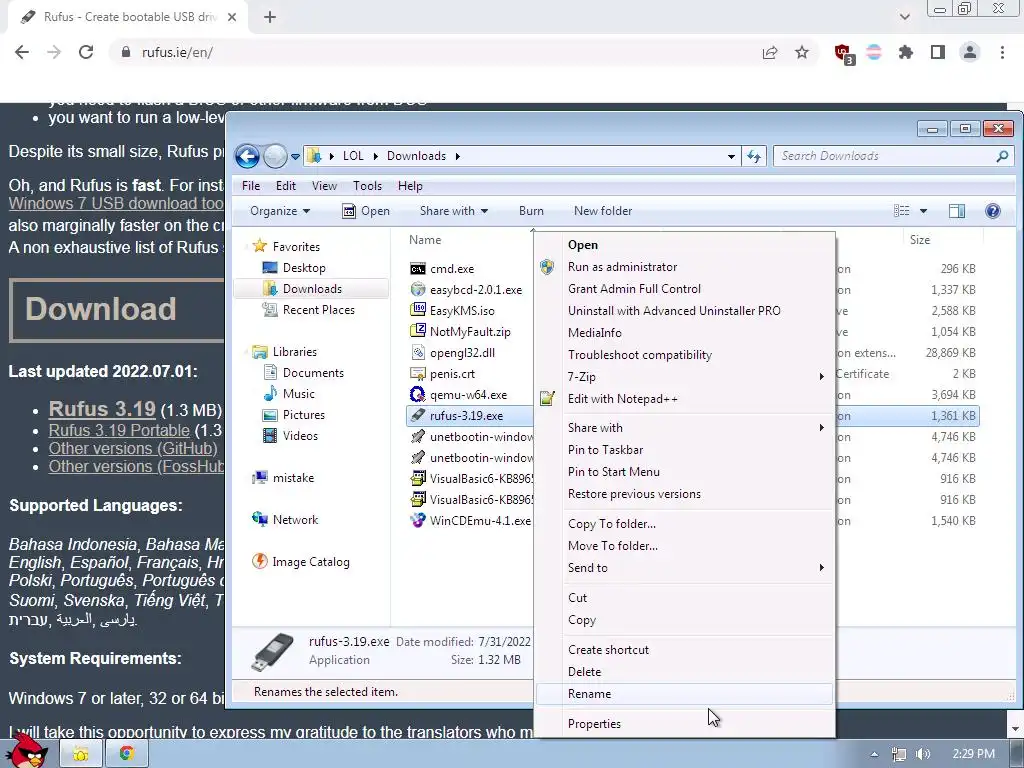This screenshot has width=1024, height=768.
Task: Select the cmd.exe file icon
Action: [x=417, y=268]
